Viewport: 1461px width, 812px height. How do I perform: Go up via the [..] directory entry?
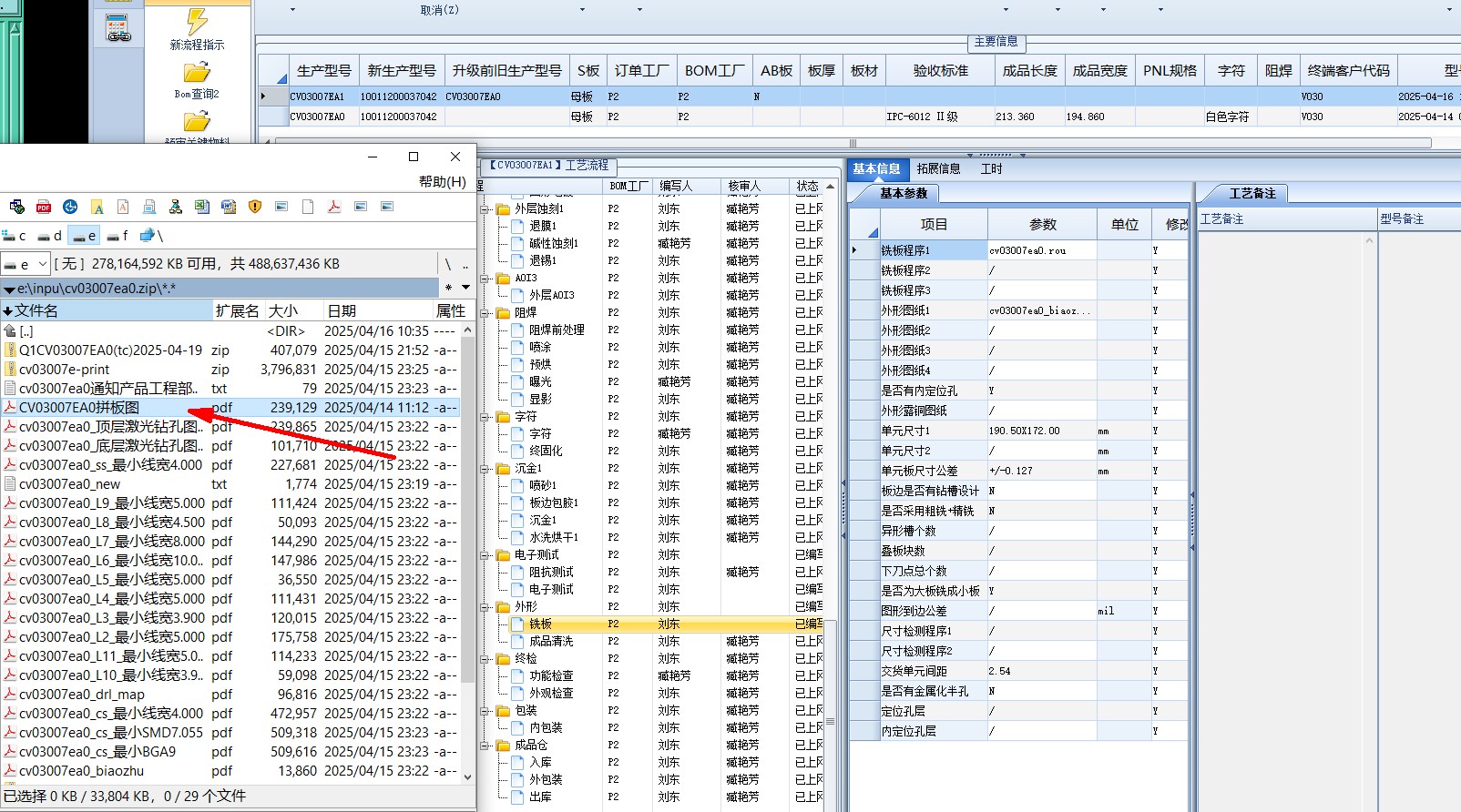(x=230, y=331)
